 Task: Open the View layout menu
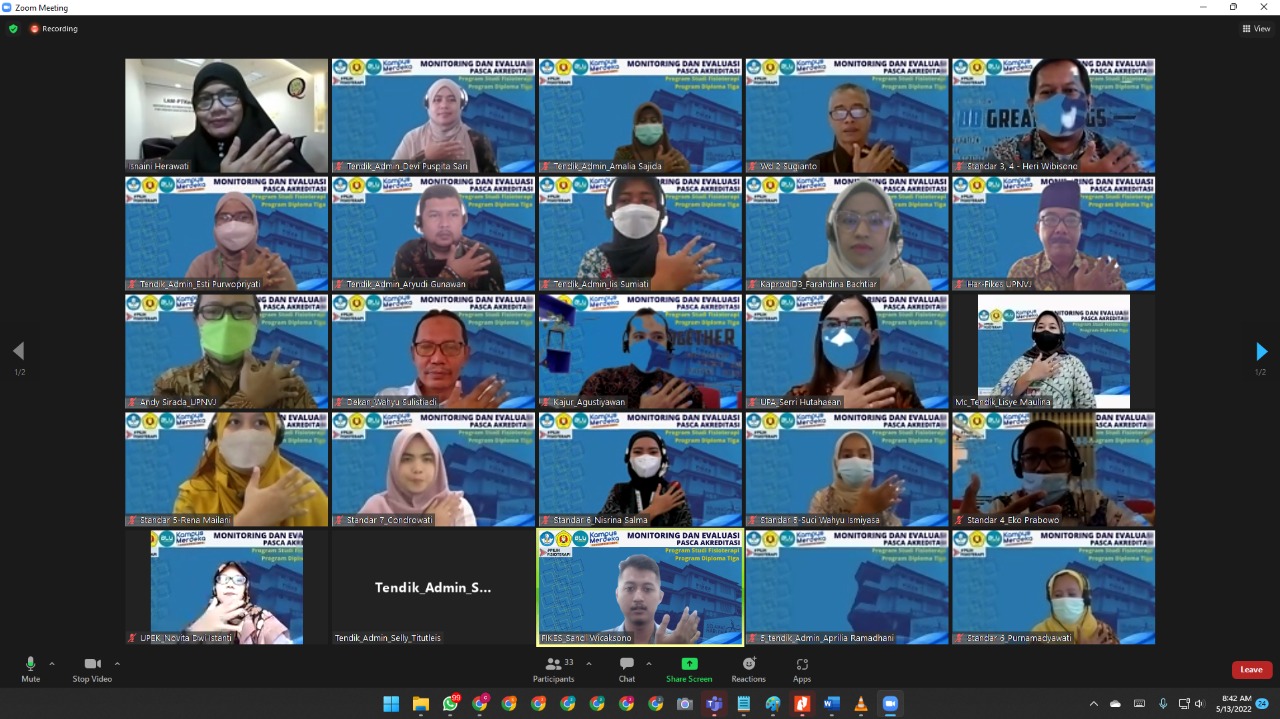1255,29
